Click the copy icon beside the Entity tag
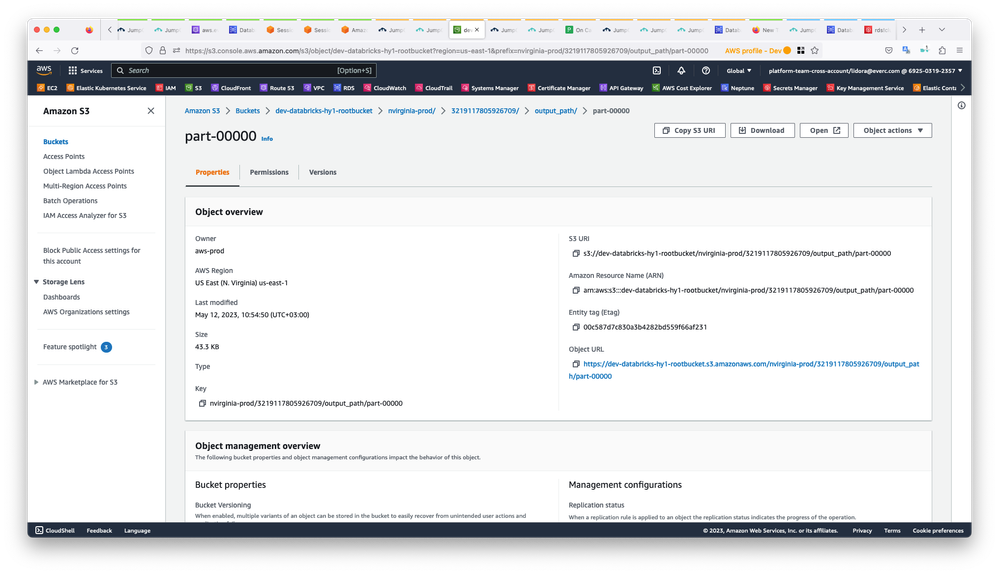The height and width of the screenshot is (574, 999). coord(574,327)
